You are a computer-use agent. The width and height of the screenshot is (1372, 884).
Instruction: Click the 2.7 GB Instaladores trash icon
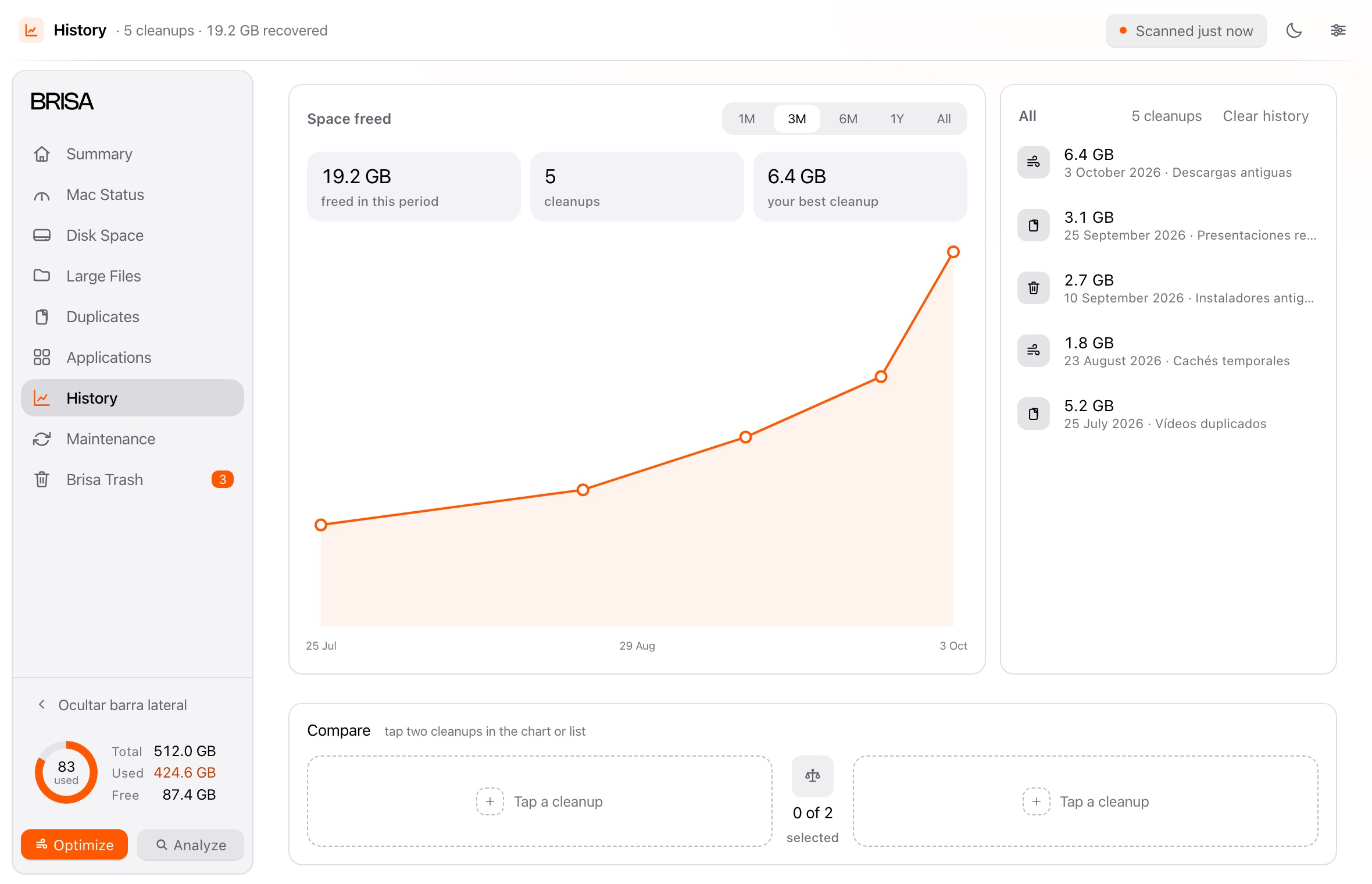pos(1034,288)
